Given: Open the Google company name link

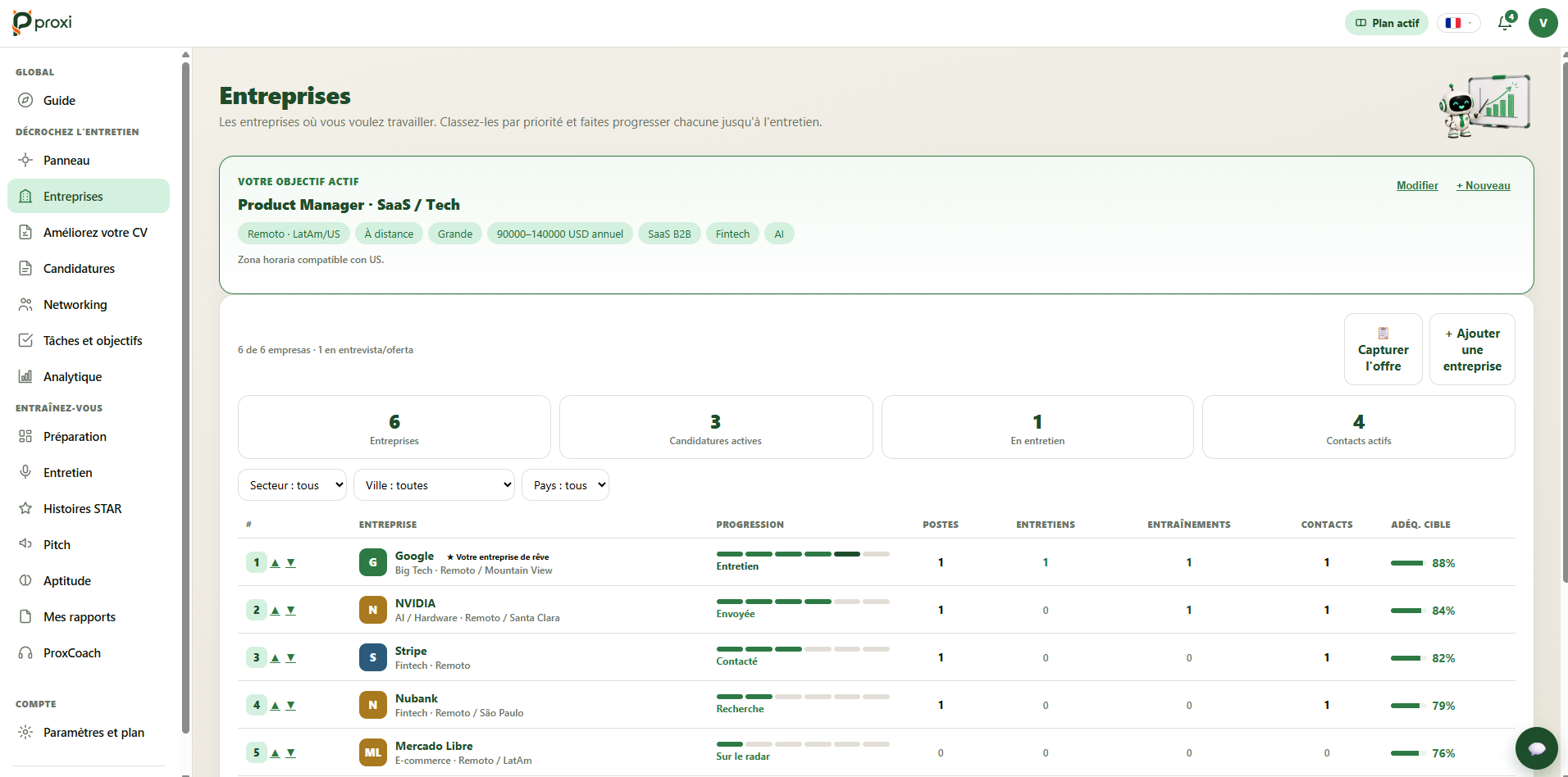Looking at the screenshot, I should [x=414, y=556].
